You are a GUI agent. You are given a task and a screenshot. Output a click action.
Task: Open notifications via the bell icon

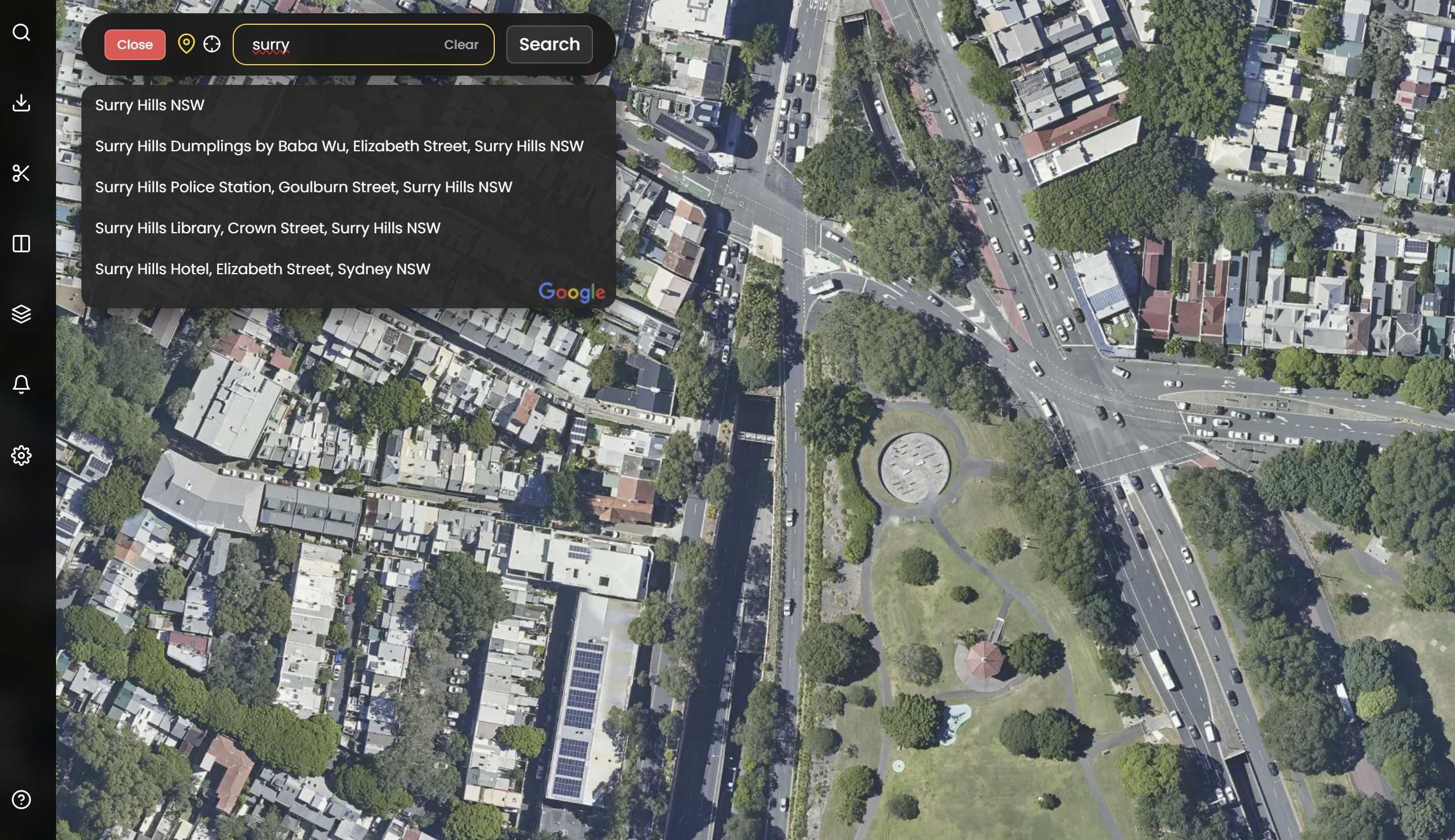point(21,384)
